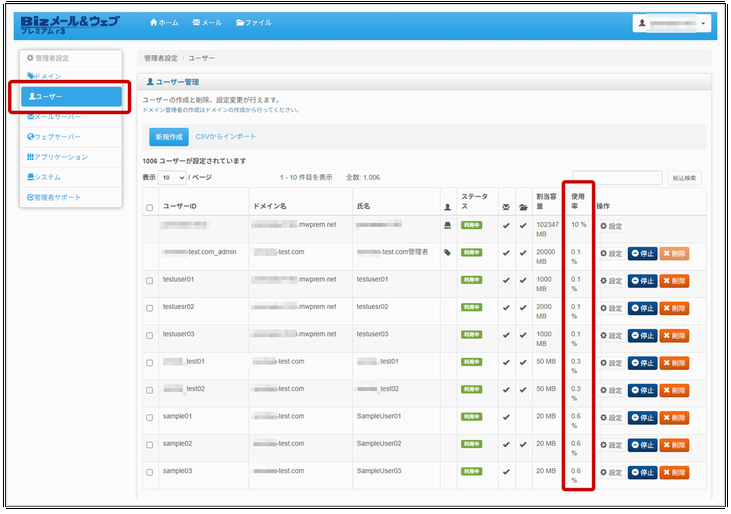Click the 停止 button for sample01
Viewport: 731px width, 514px height.
pos(642,418)
